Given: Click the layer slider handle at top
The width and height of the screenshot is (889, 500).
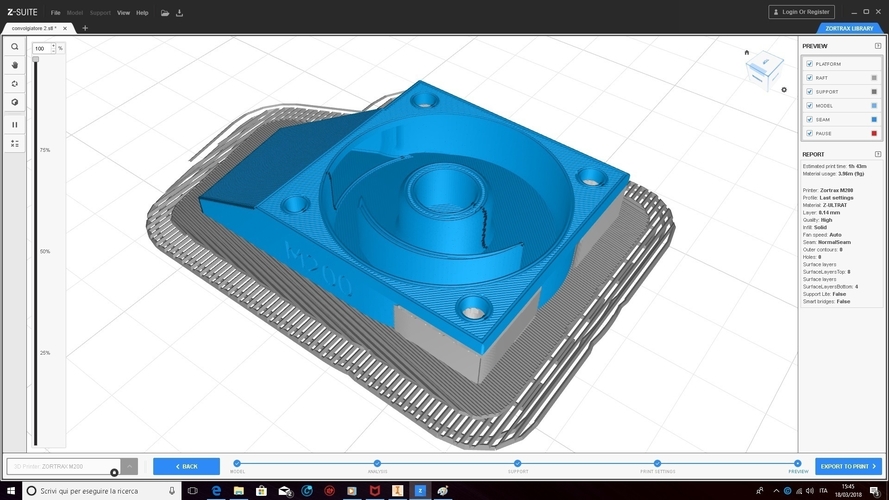Looking at the screenshot, I should [36, 59].
